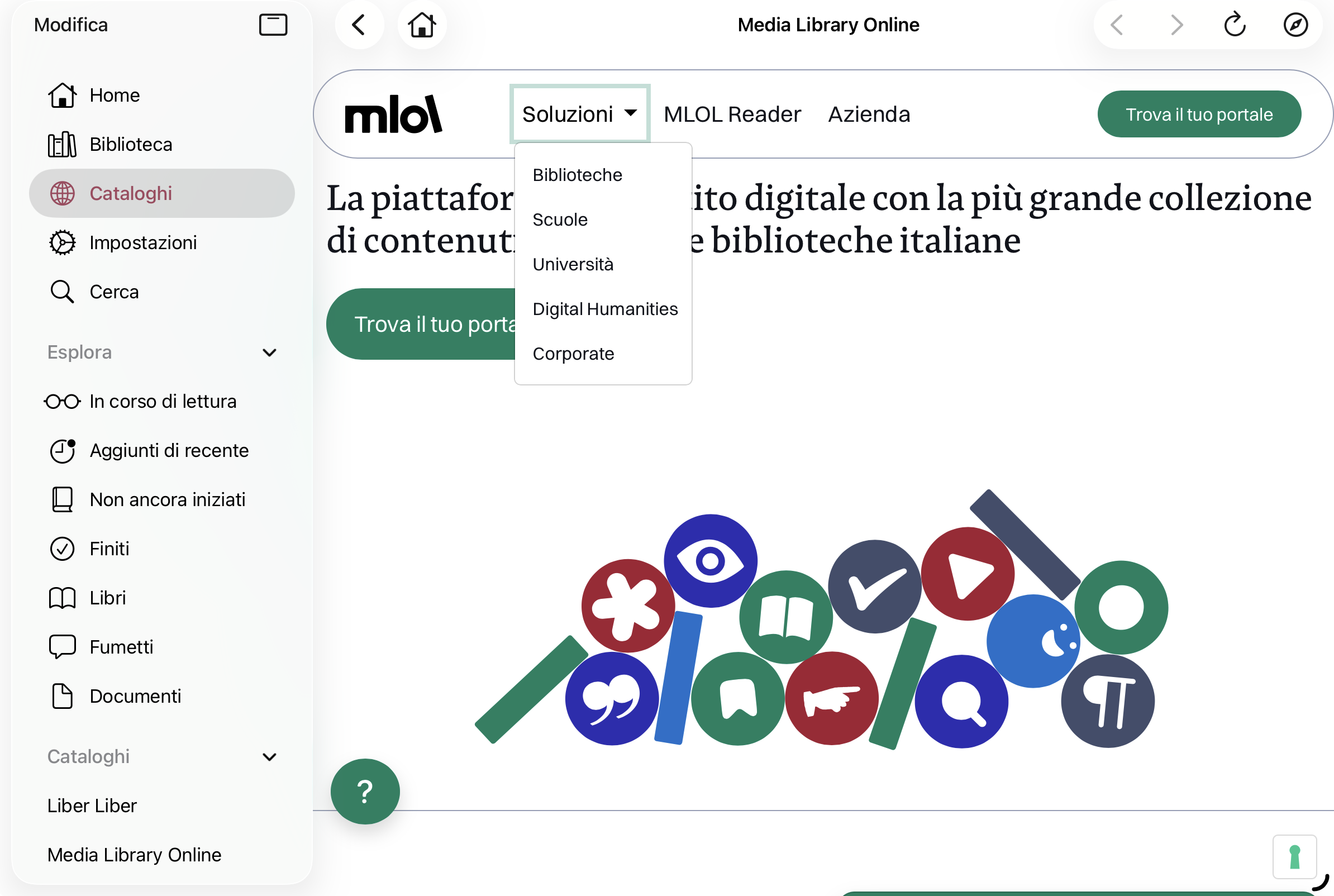Select Cataloghi in the sidebar

point(161,193)
